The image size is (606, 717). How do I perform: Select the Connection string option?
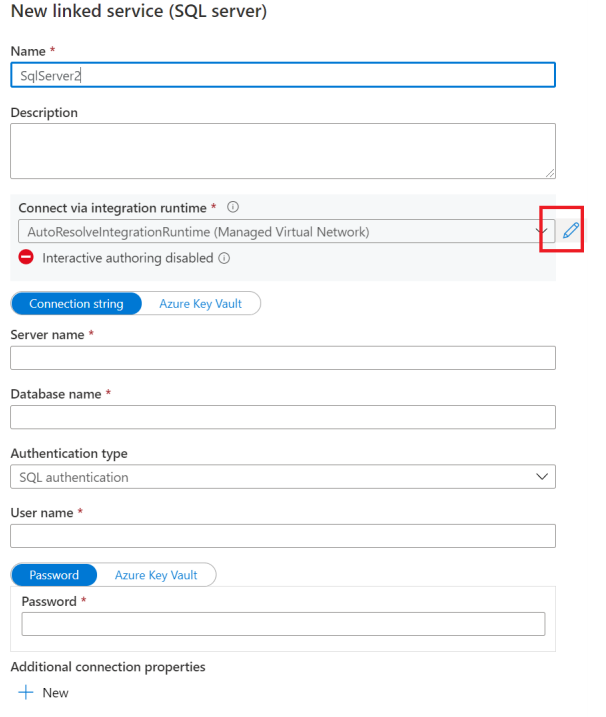coord(76,304)
